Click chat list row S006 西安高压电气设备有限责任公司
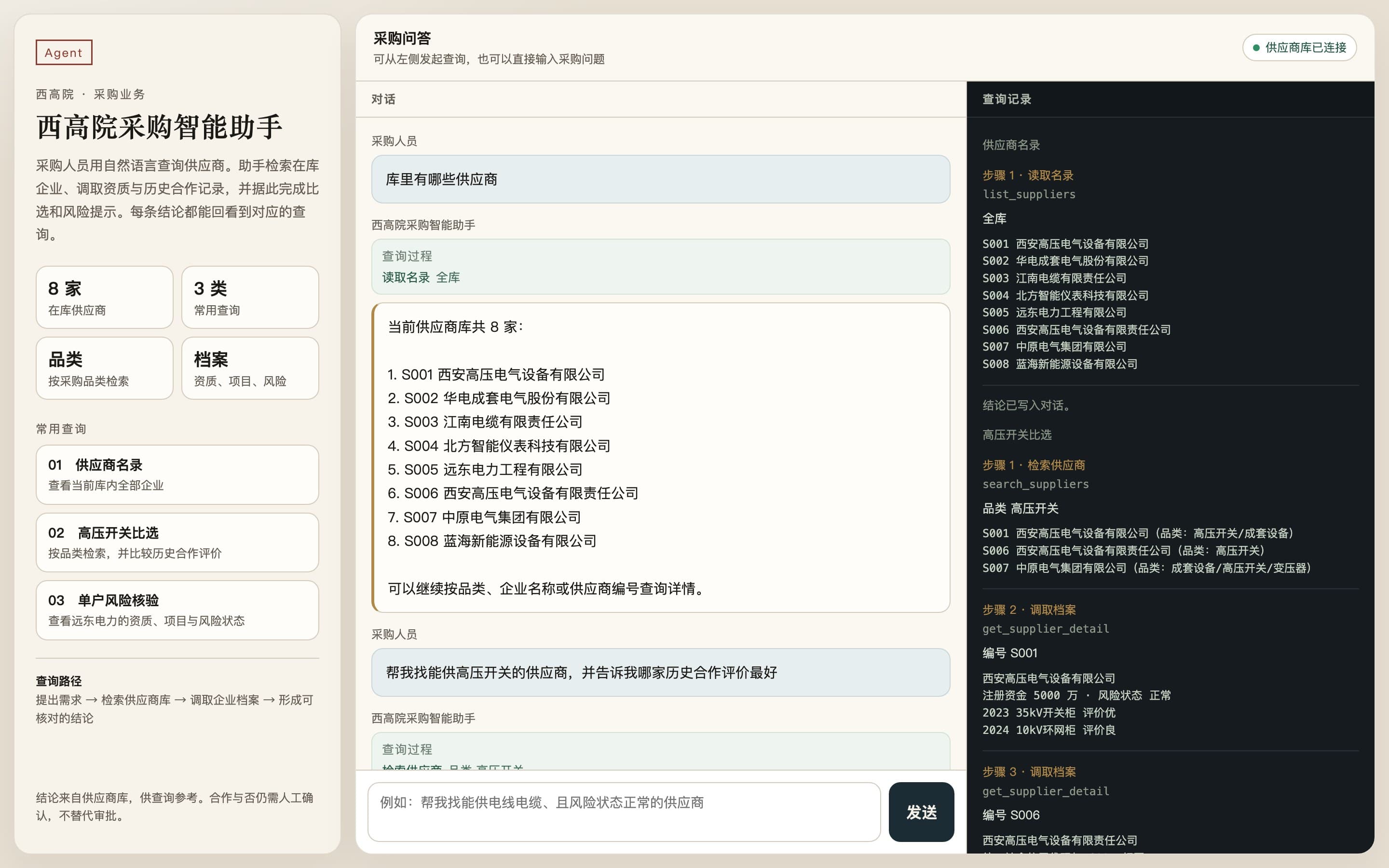The image size is (1389, 868). click(x=513, y=493)
